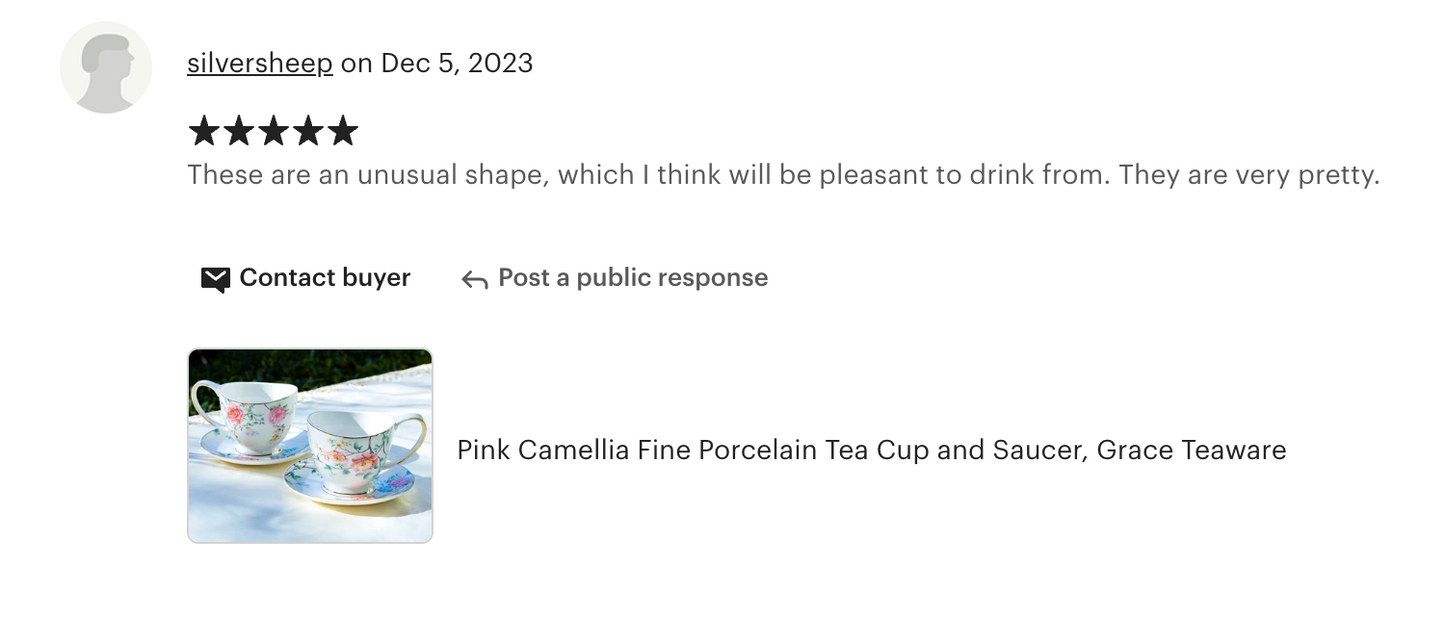Click the fourth rating star

308,131
